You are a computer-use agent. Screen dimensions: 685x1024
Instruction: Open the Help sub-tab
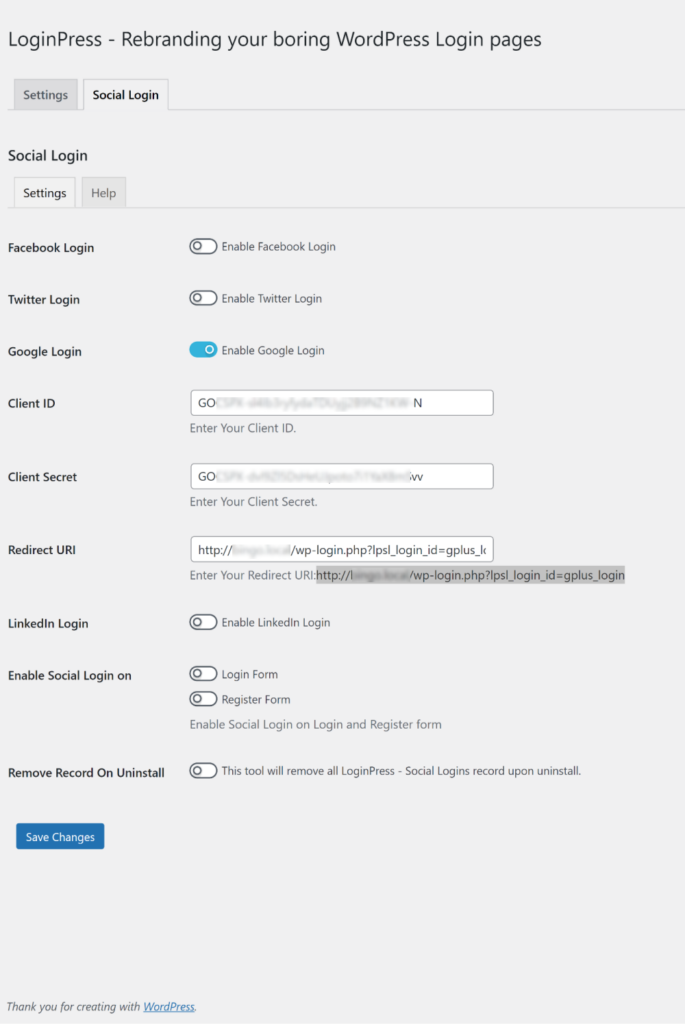click(103, 193)
